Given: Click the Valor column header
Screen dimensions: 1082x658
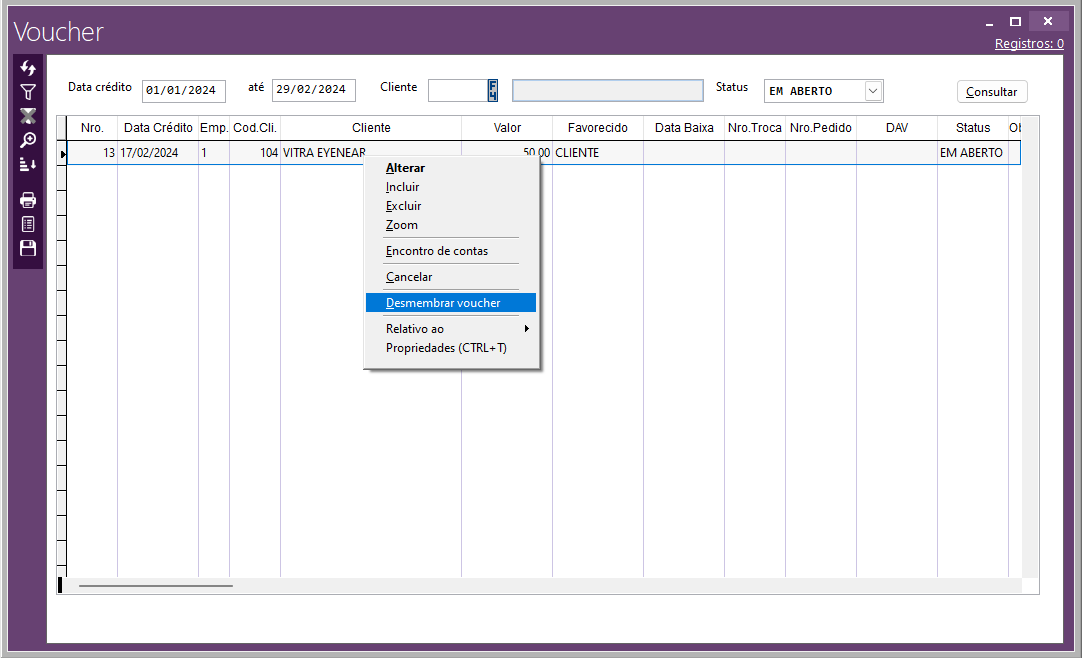Looking at the screenshot, I should coord(507,128).
